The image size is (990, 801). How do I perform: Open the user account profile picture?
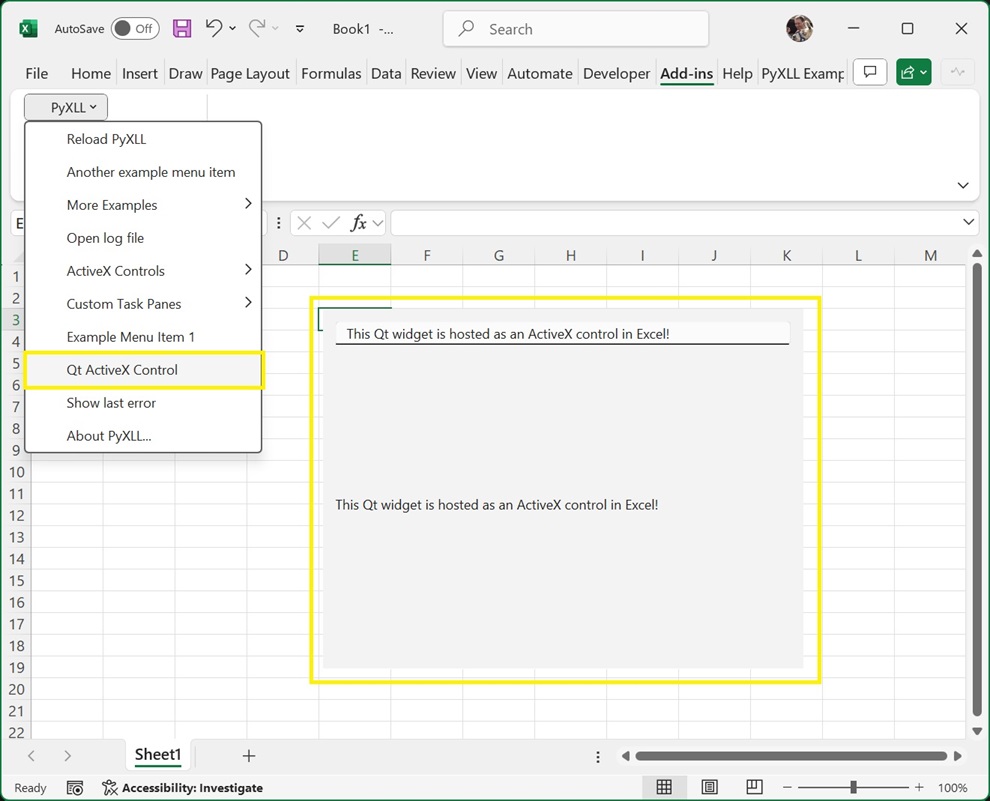point(799,28)
